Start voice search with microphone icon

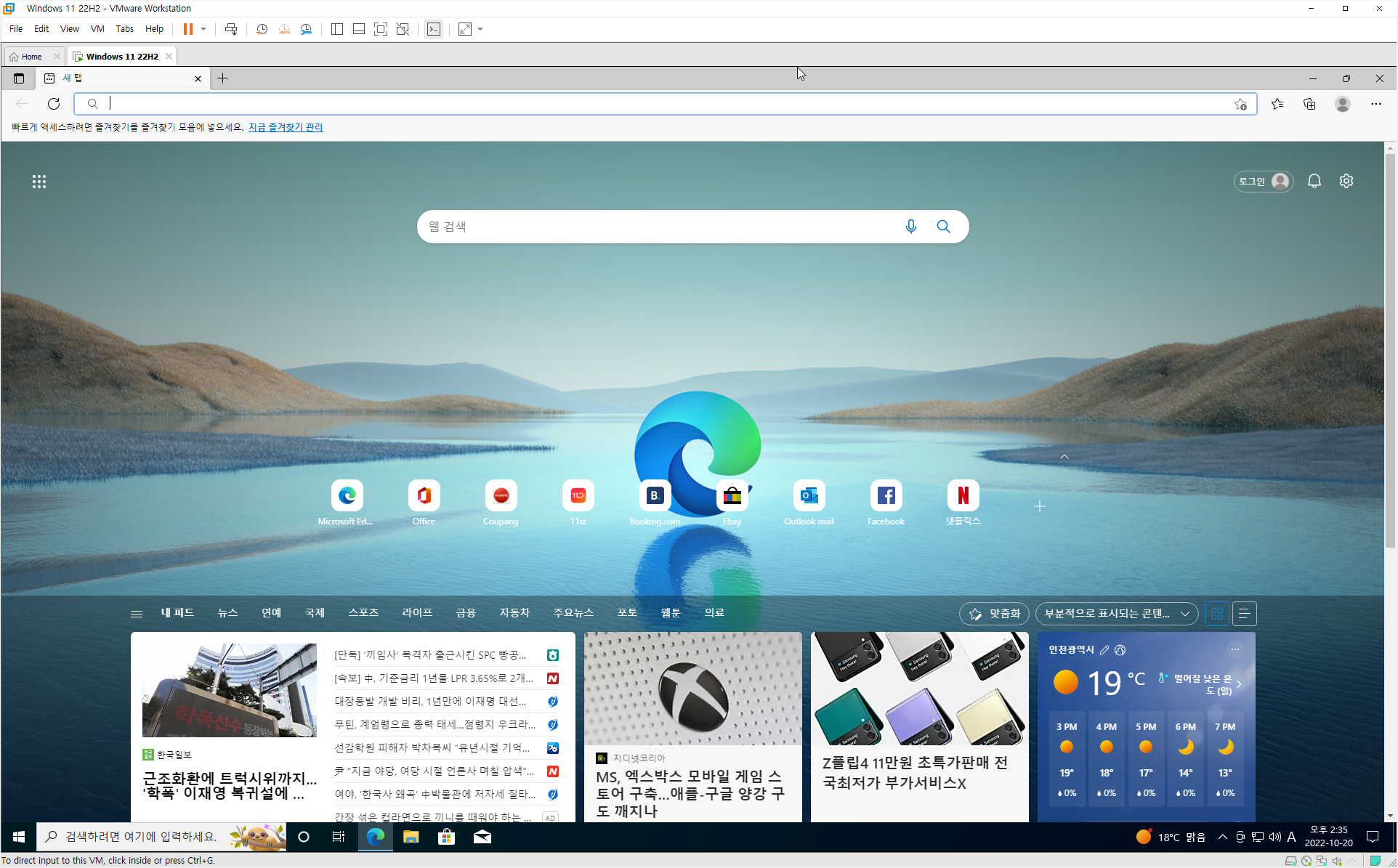tap(911, 227)
